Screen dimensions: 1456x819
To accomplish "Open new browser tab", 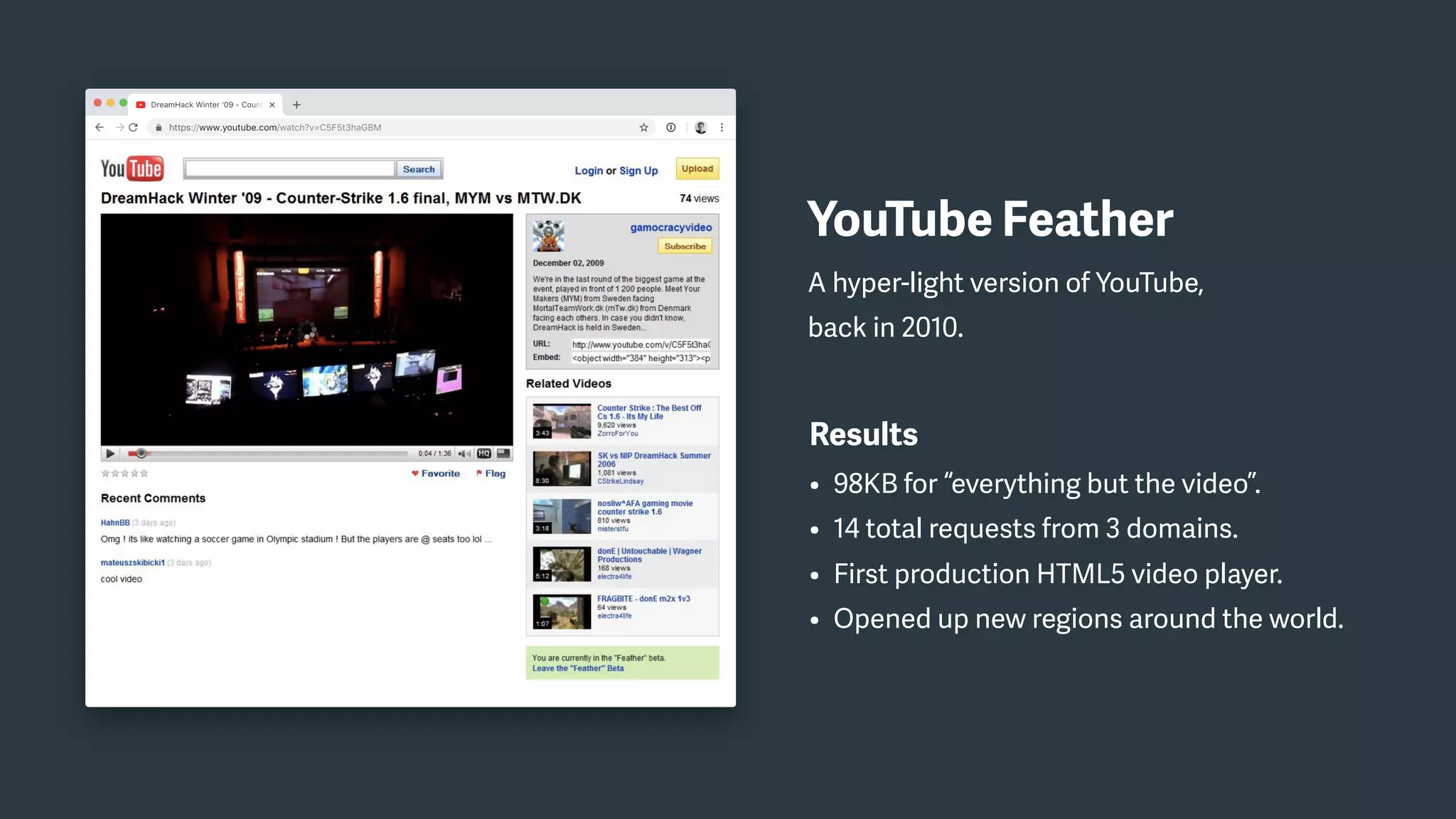I will coord(296,105).
